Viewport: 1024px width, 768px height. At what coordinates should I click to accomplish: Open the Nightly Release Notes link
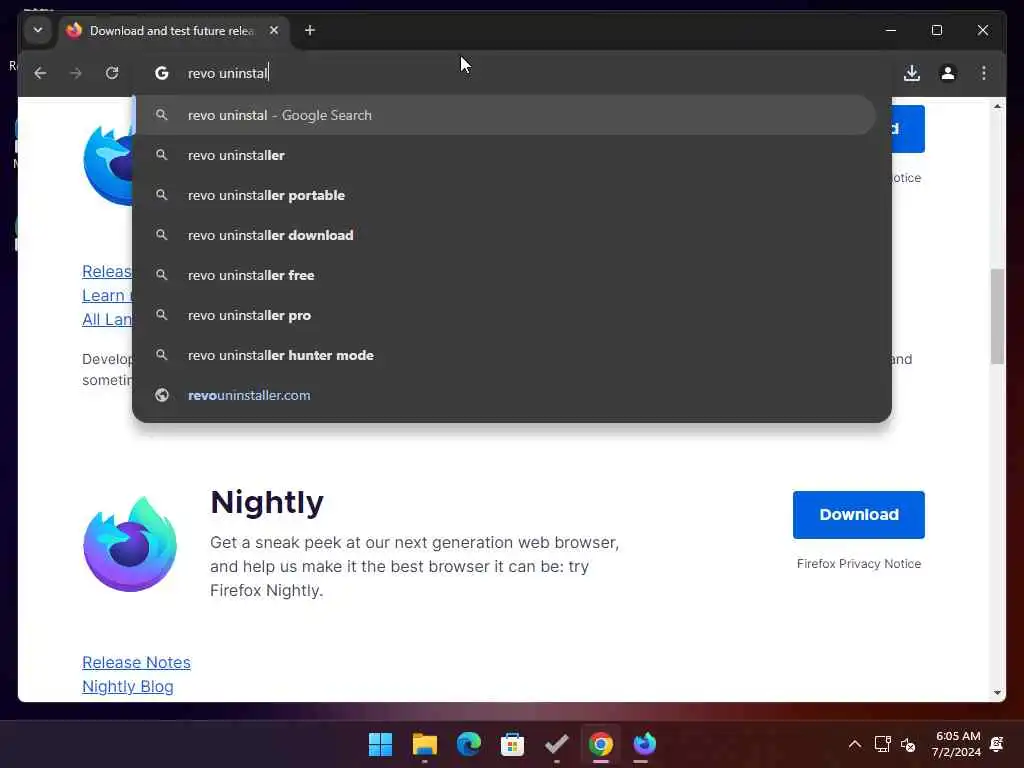point(136,662)
